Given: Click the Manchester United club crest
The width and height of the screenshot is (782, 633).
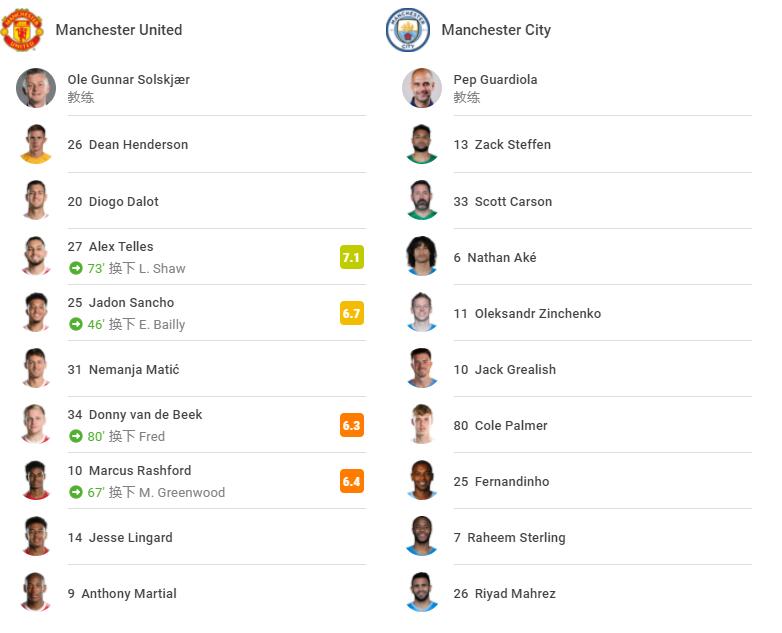Looking at the screenshot, I should click(22, 30).
